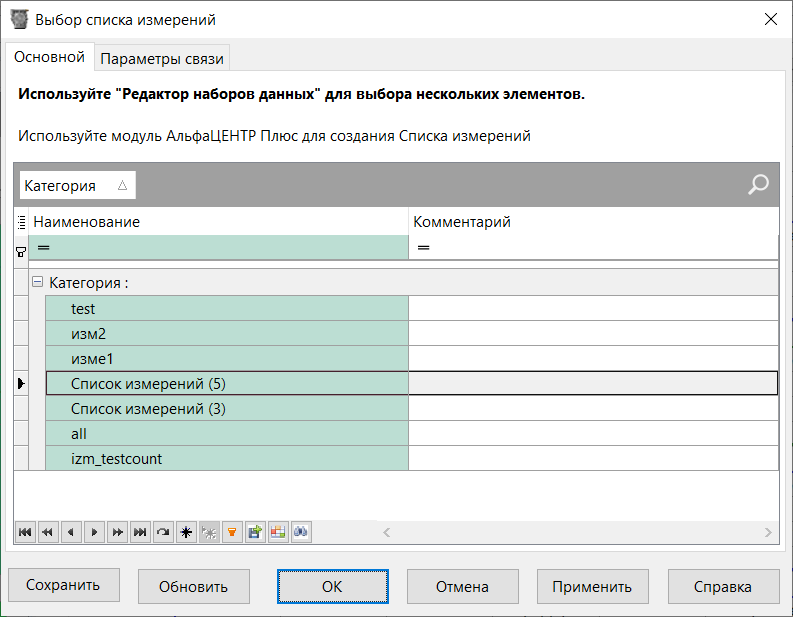This screenshot has width=793, height=617.
Task: Open filter editor with orange funnel icon
Action: (x=232, y=533)
